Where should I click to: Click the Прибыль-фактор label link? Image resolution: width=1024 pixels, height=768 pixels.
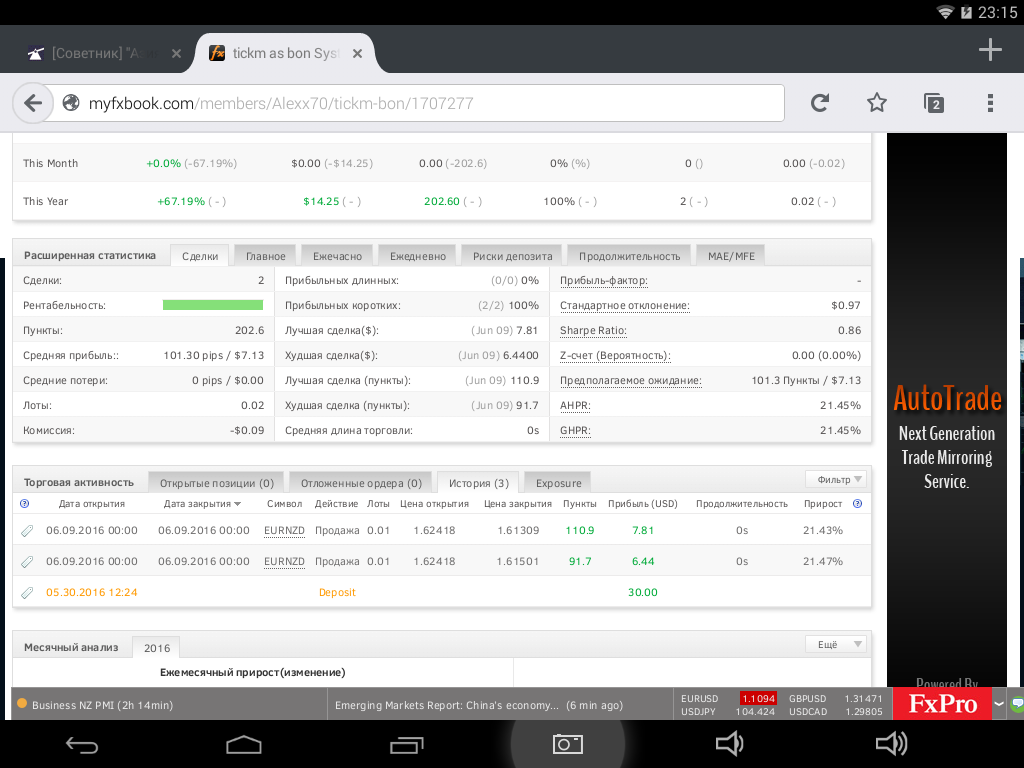pos(603,281)
